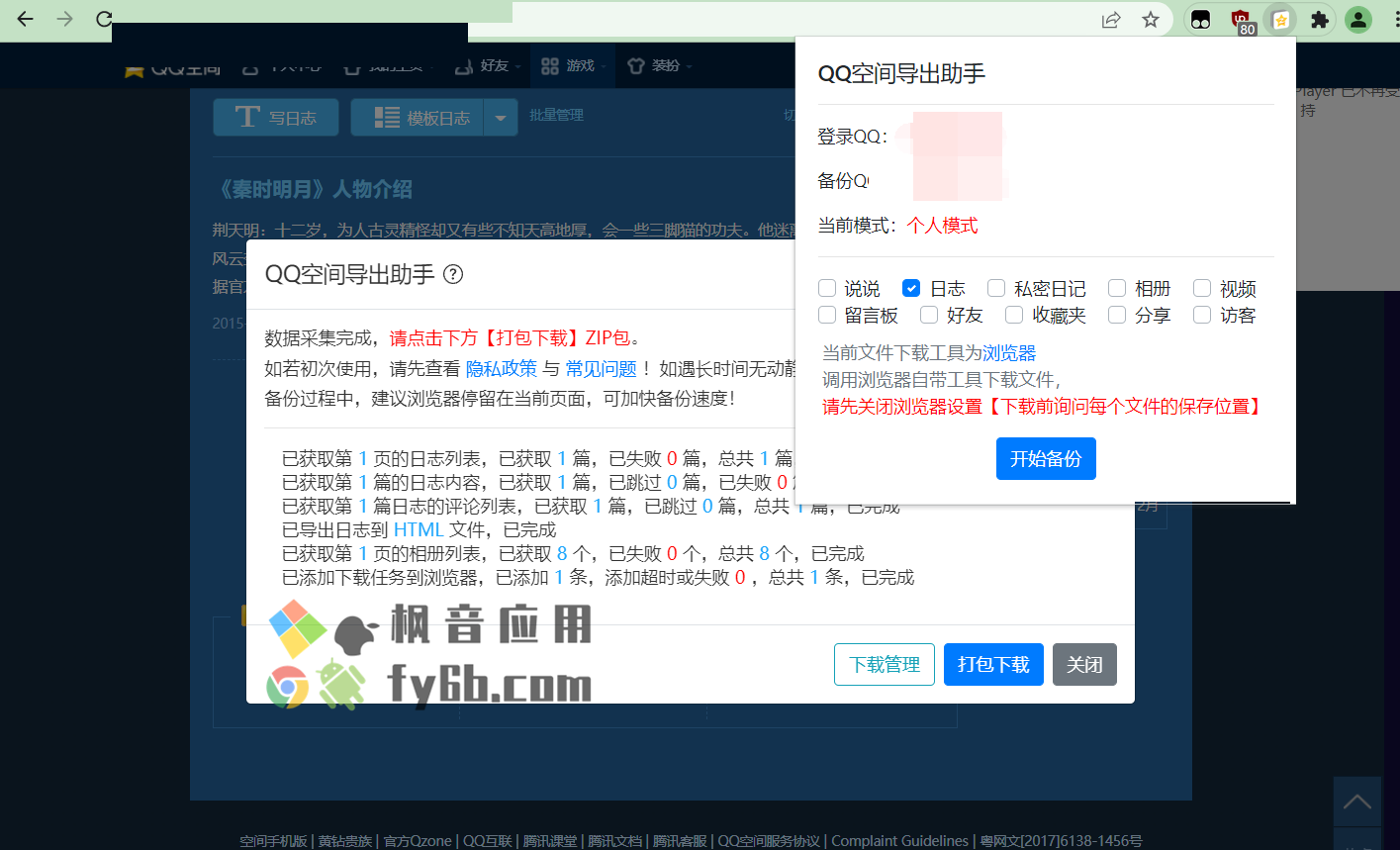Image resolution: width=1400 pixels, height=850 pixels.
Task: Open the 装扮 navigation menu
Action: (660, 65)
